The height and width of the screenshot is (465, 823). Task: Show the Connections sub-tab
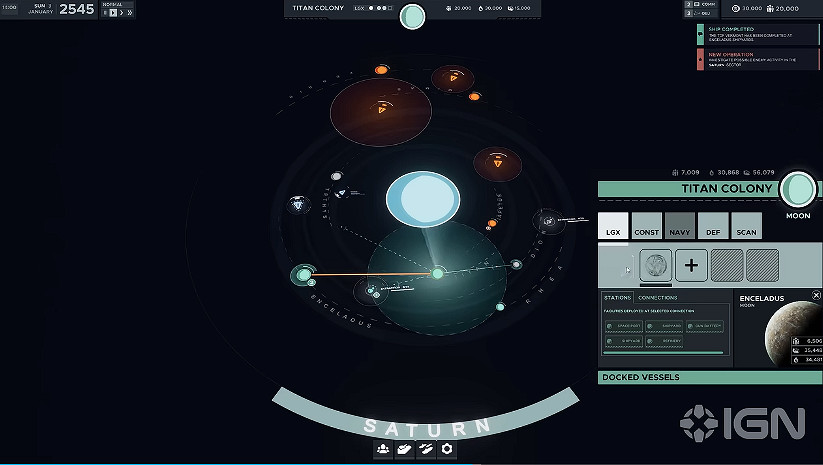657,297
